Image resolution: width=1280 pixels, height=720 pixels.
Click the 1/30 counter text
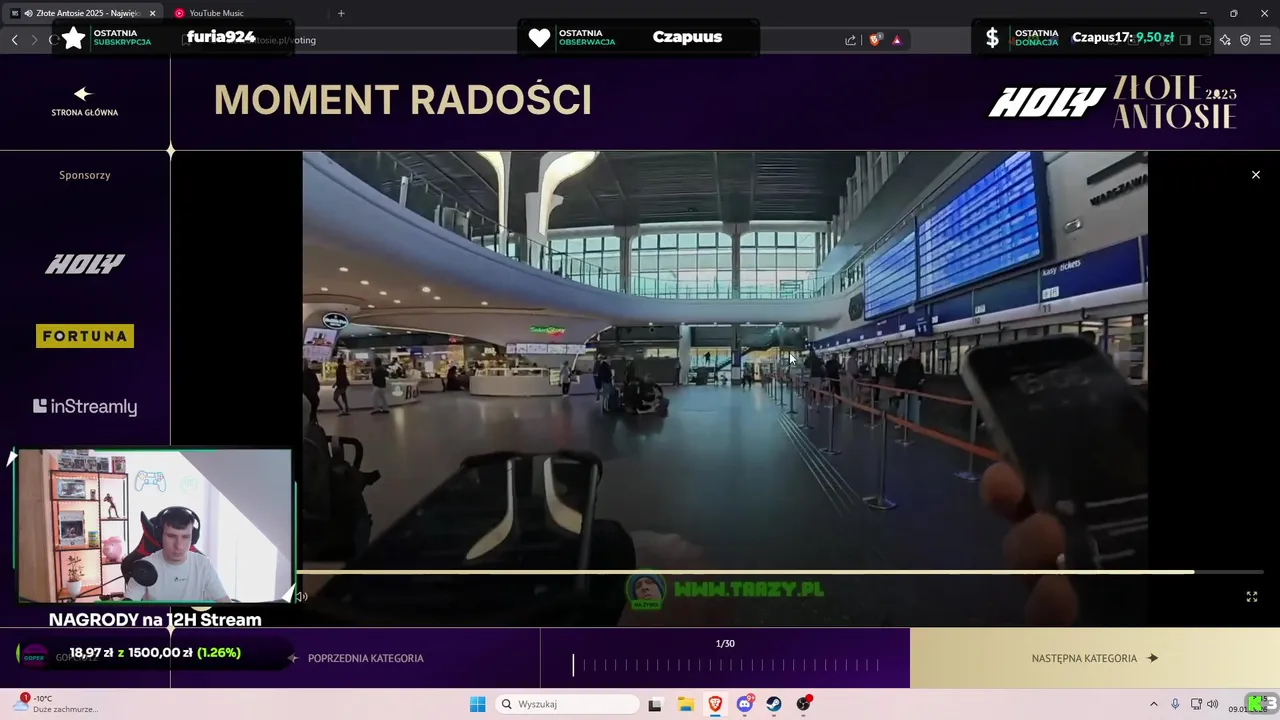tap(725, 644)
